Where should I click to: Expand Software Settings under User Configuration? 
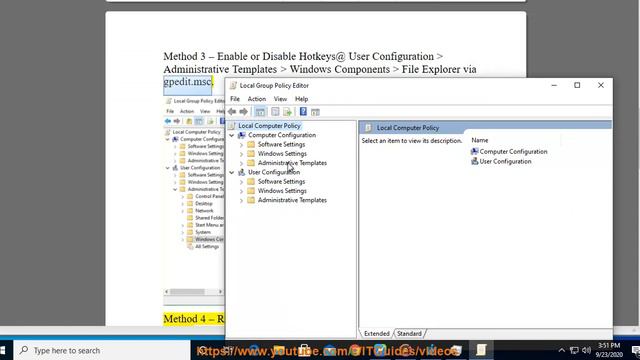click(x=241, y=182)
